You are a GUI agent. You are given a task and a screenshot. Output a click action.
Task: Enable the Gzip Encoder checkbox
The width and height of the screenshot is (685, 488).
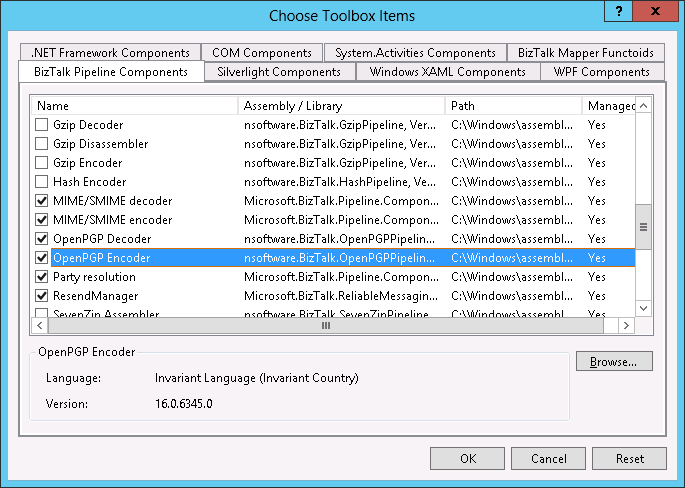[x=42, y=163]
